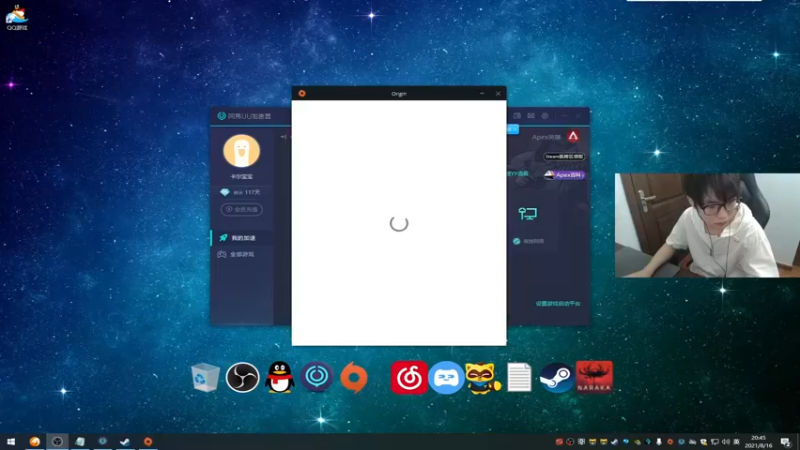Screen dimensions: 800x450
Task: Close the Origin window
Action: (x=498, y=93)
